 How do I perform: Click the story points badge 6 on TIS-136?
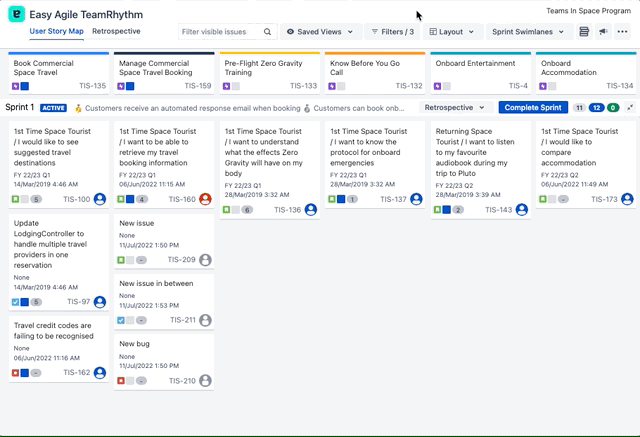pyautogui.click(x=247, y=210)
